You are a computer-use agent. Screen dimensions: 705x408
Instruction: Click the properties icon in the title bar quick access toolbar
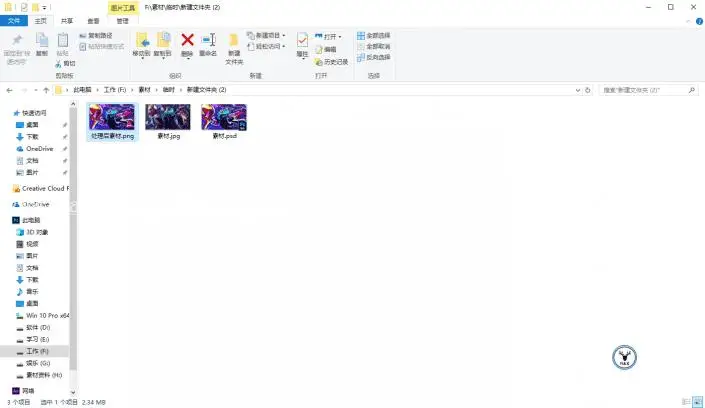pos(24,7)
